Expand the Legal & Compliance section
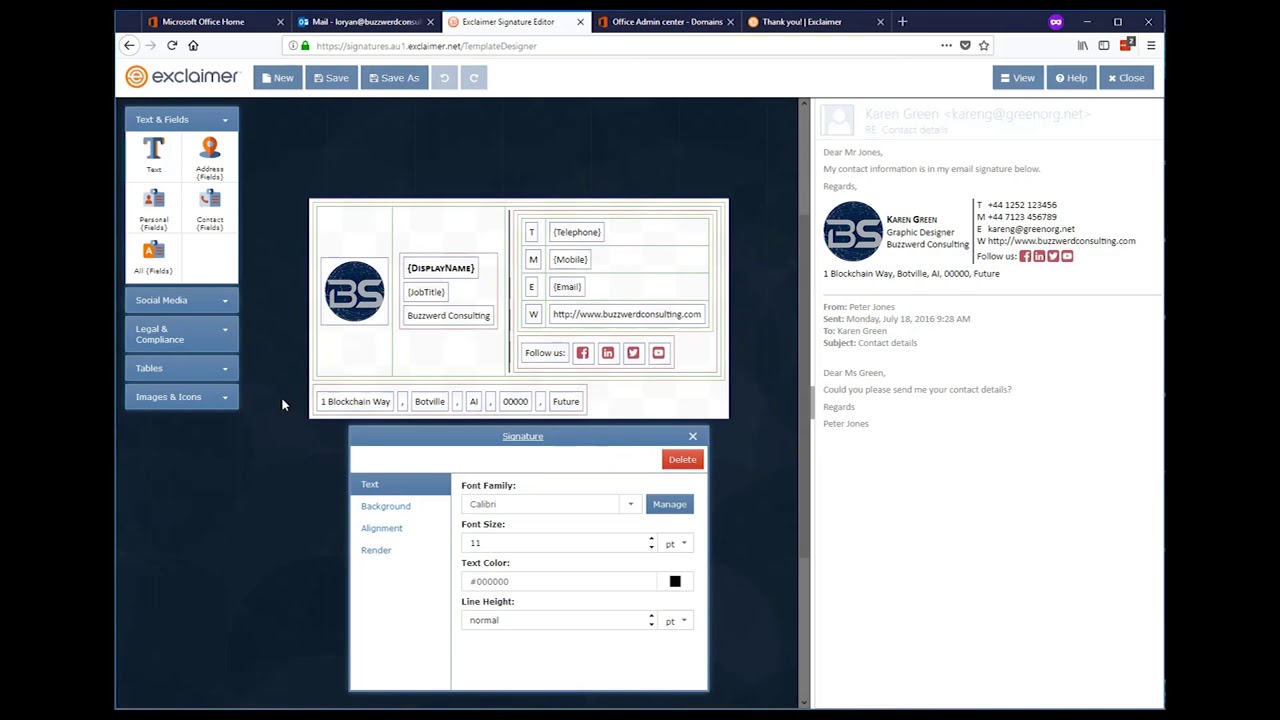1280x720 pixels. point(181,334)
